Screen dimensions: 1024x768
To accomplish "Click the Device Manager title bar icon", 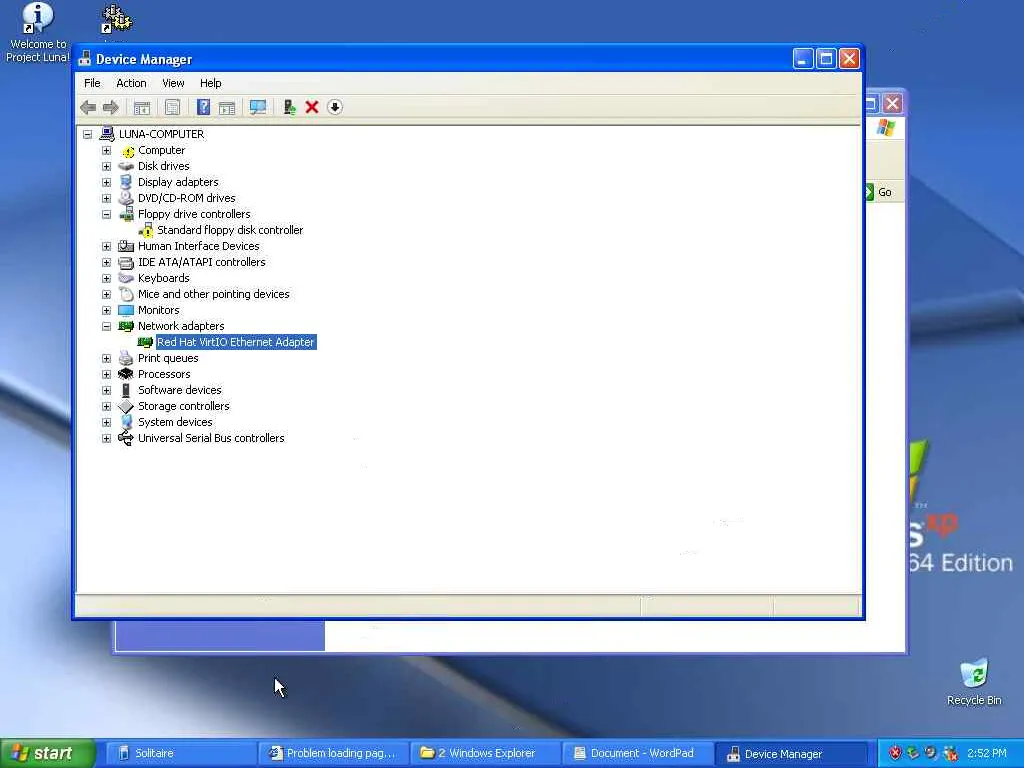I will [85, 59].
